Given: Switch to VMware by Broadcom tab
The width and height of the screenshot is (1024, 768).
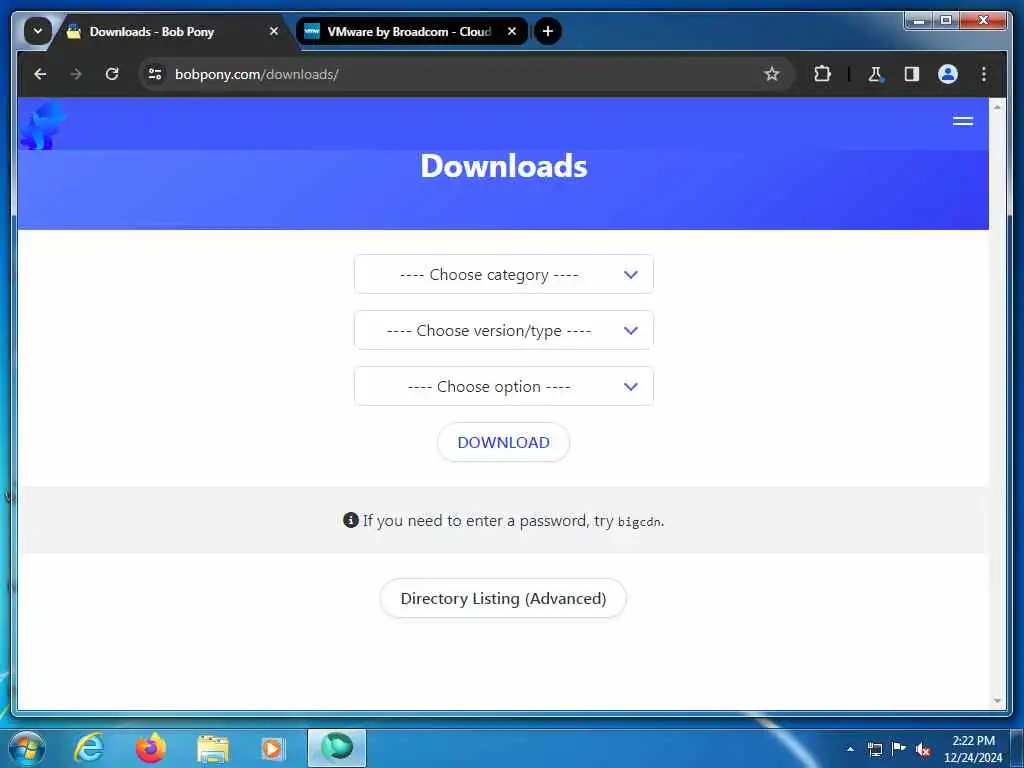Looking at the screenshot, I should coord(412,31).
